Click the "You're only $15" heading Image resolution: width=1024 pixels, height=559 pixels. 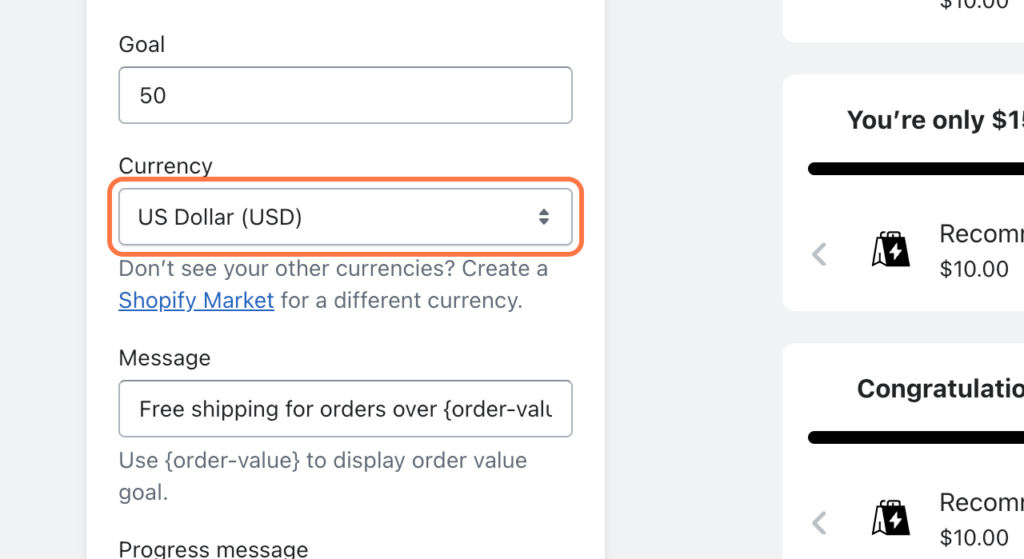tap(935, 120)
